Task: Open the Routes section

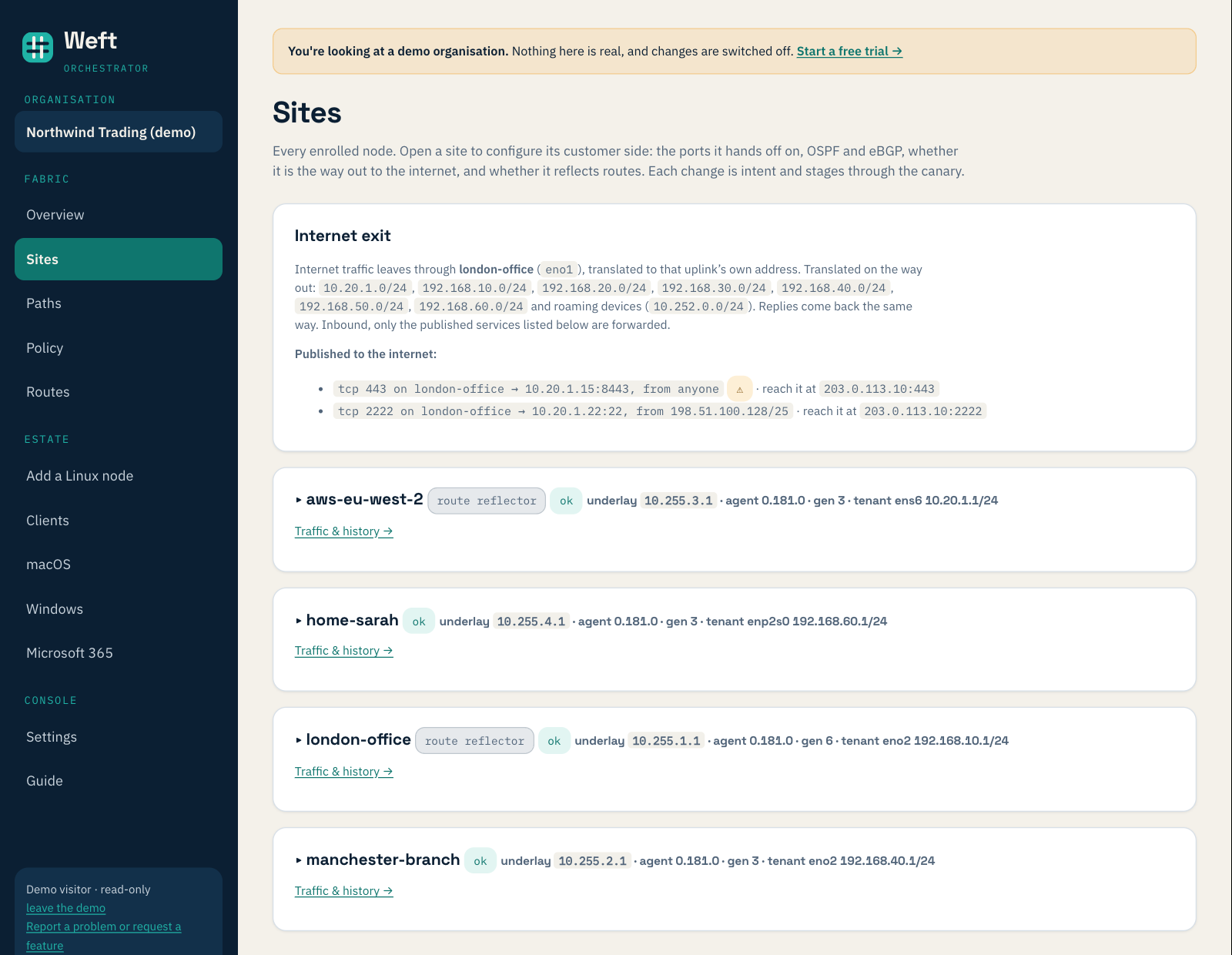Action: [119, 392]
